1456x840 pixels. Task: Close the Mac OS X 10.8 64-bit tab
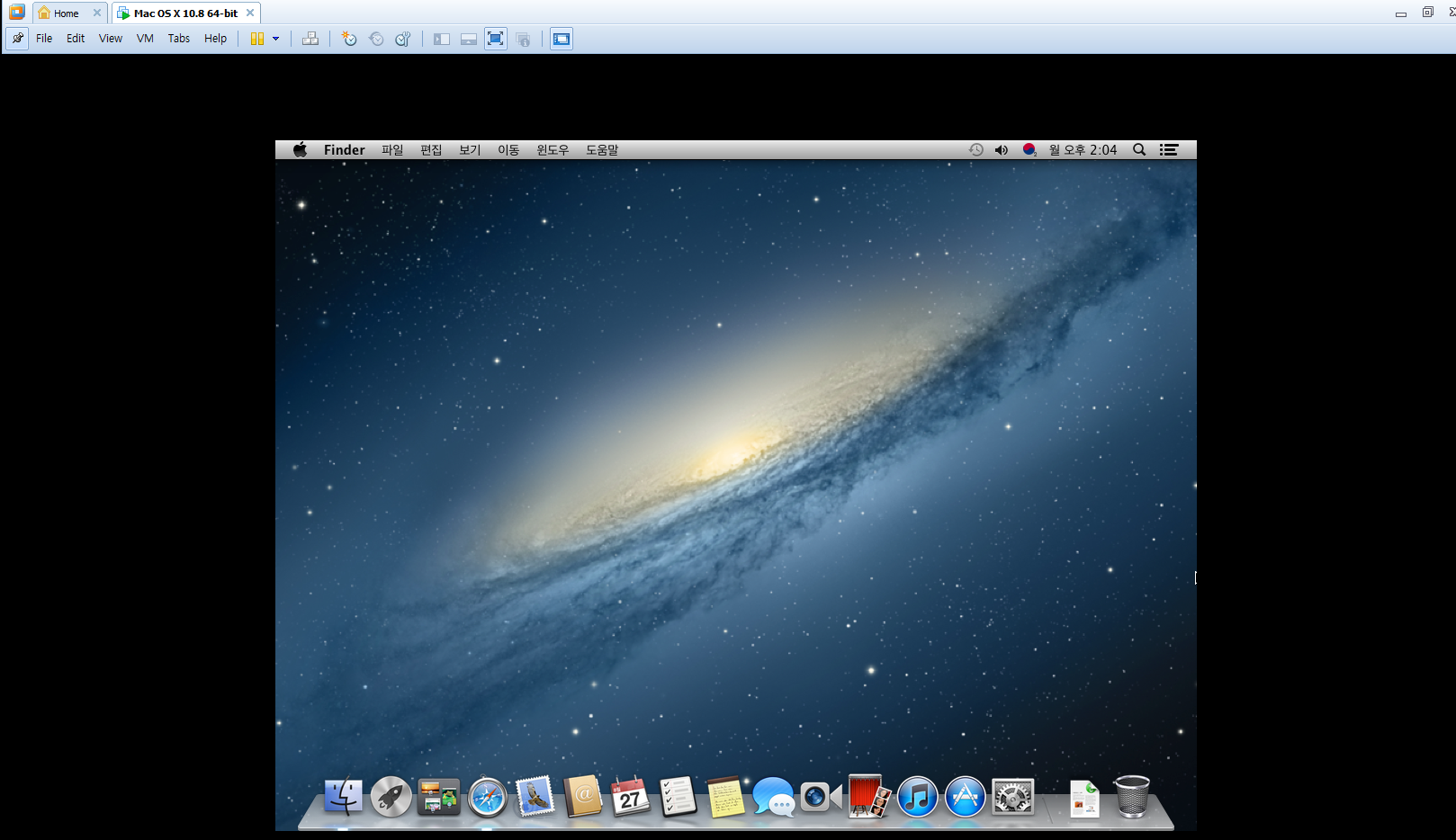[x=250, y=13]
